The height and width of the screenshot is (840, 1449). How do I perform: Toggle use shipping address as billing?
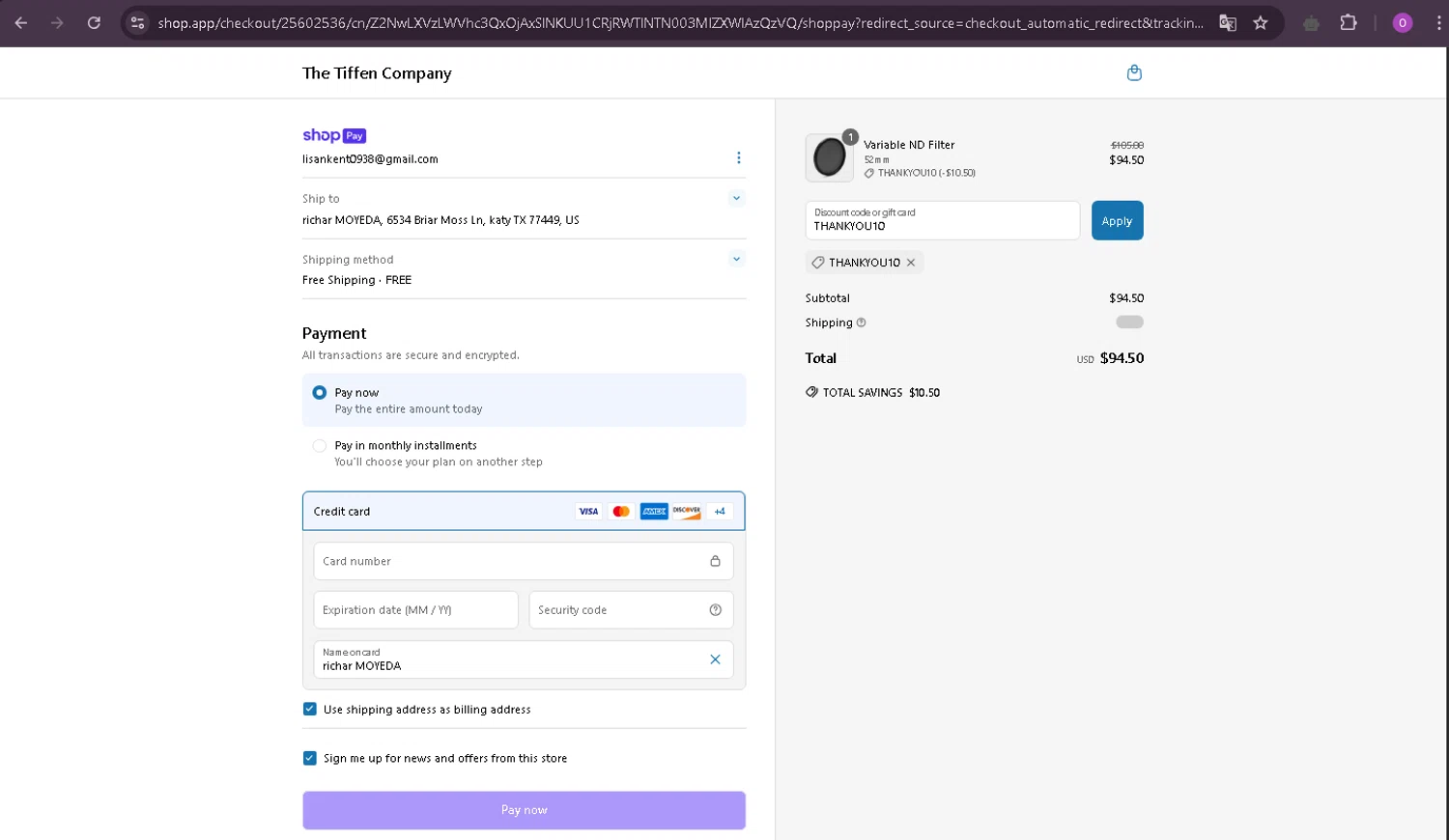tap(310, 709)
